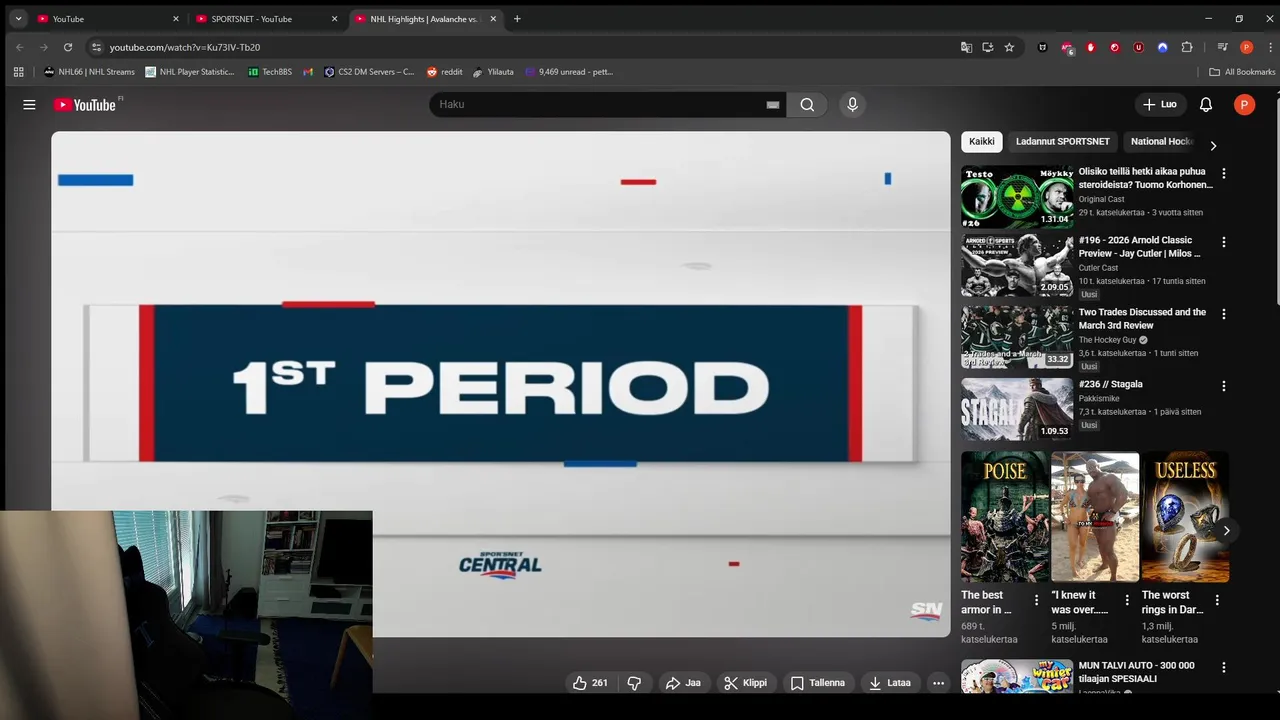Close the NHL Highlights tab
Screen dimensions: 1280x720
[x=493, y=18]
